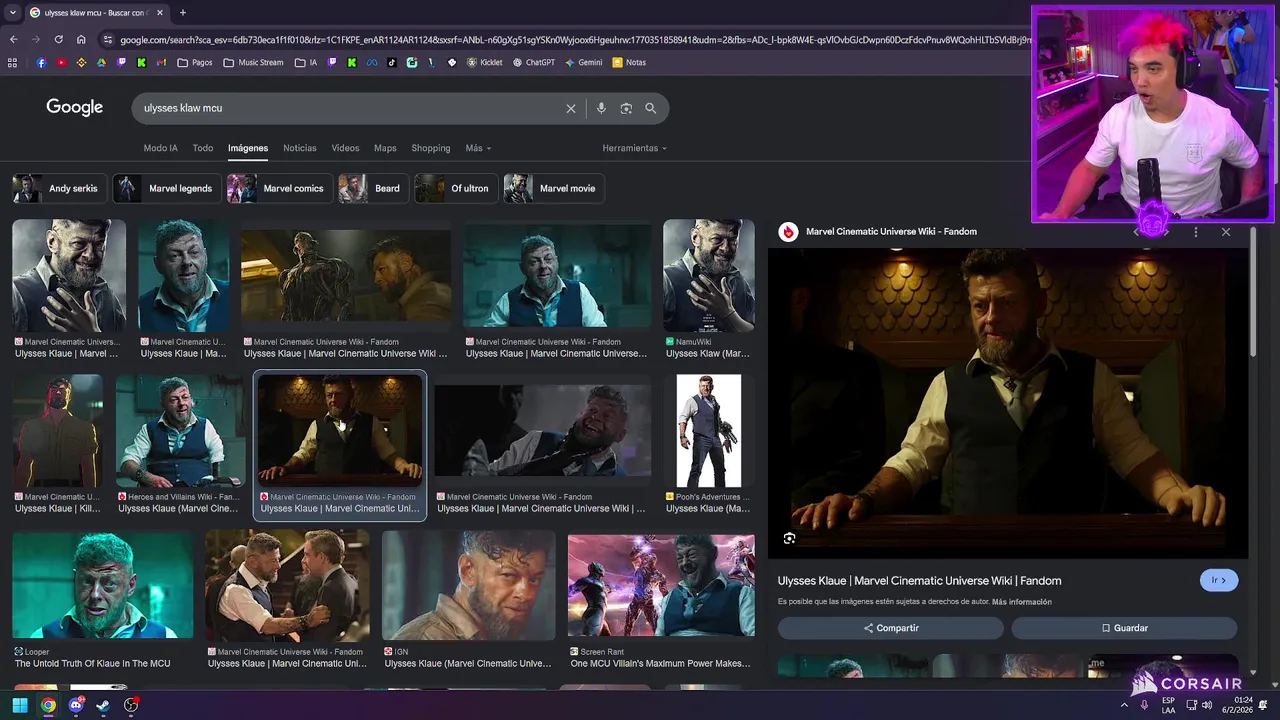The image size is (1280, 720).
Task: Click the Compartir button
Action: point(891,628)
